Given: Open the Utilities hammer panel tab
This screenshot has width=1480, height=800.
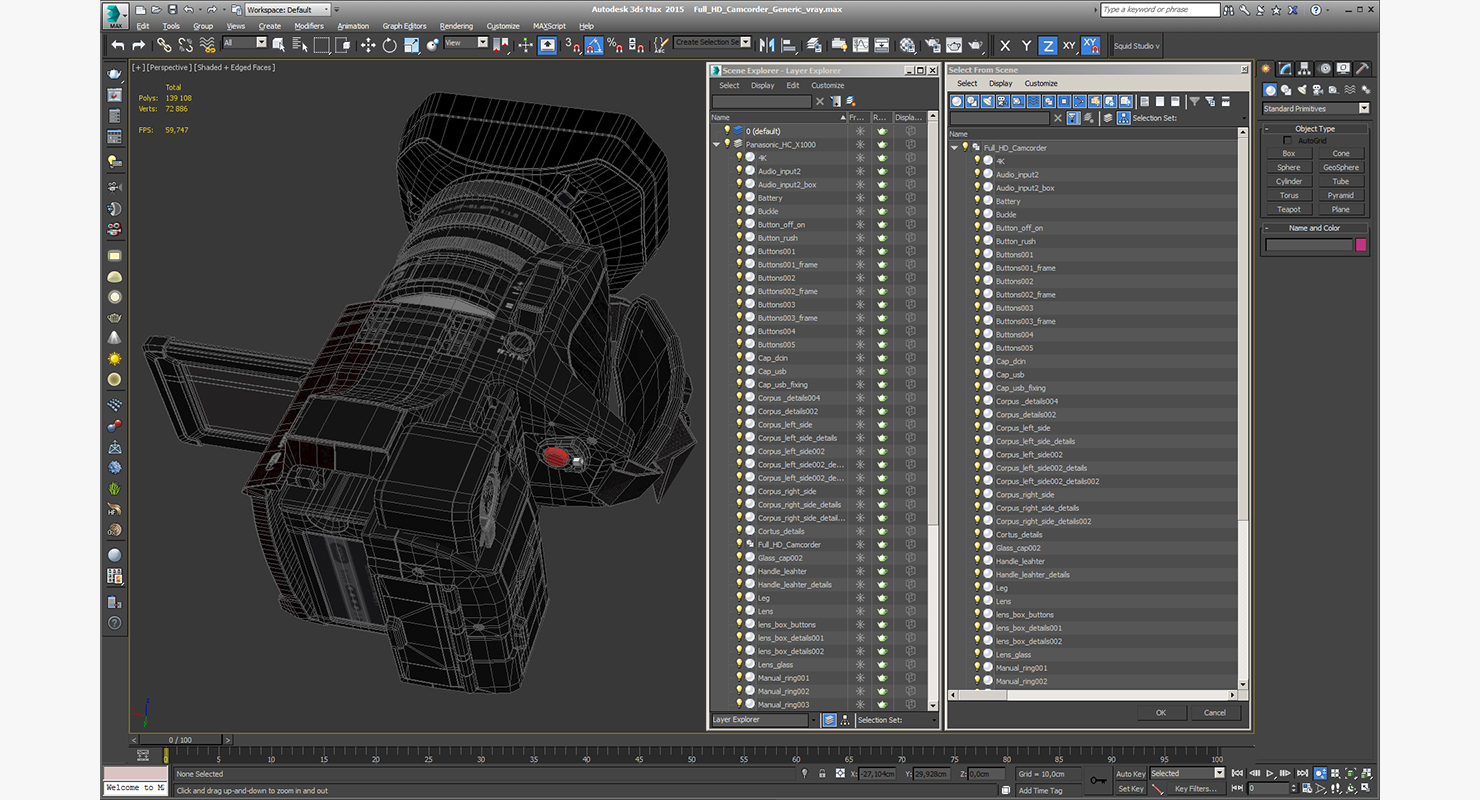Looking at the screenshot, I should [x=1362, y=69].
